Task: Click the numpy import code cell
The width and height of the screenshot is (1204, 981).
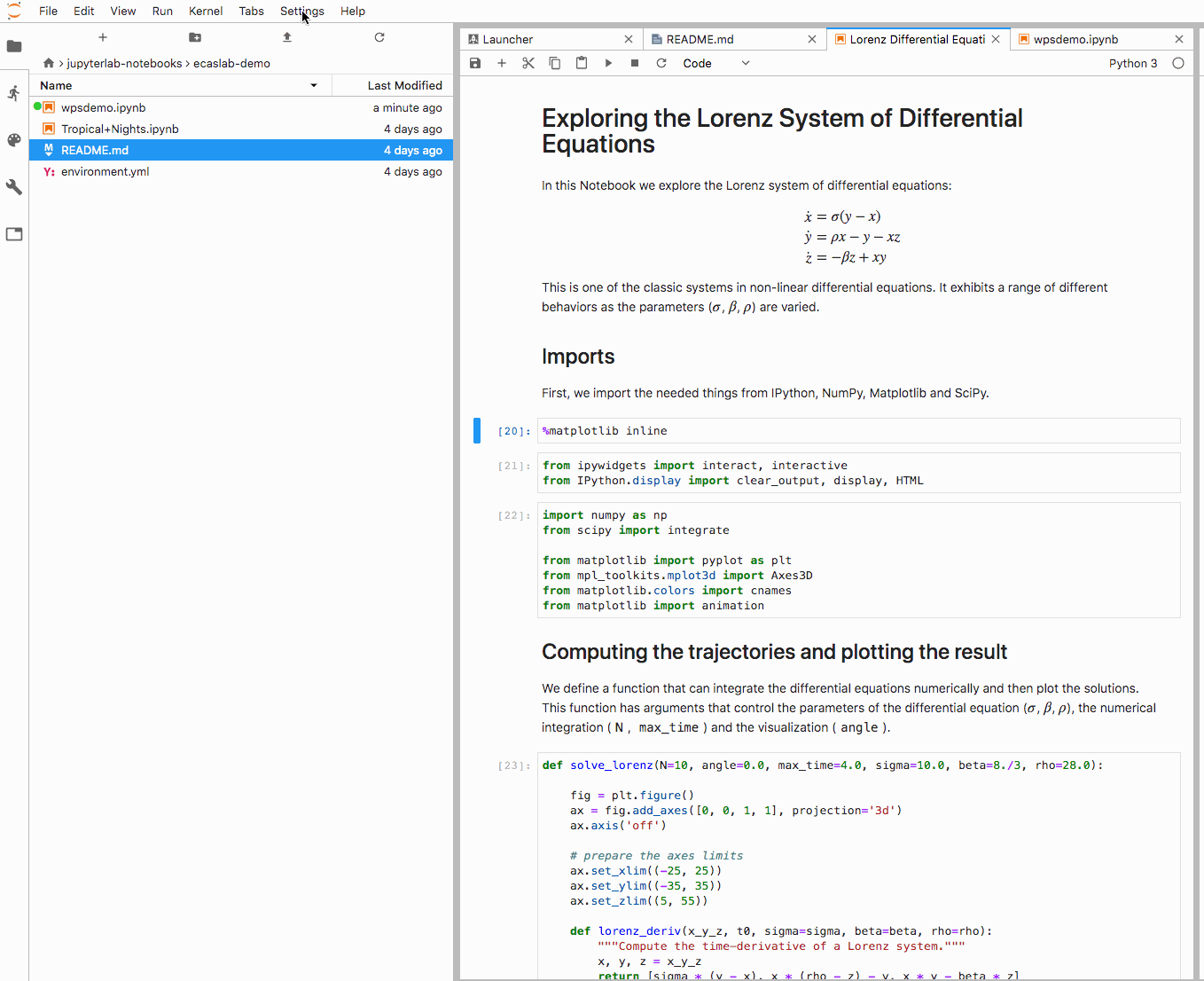Action: tap(859, 560)
